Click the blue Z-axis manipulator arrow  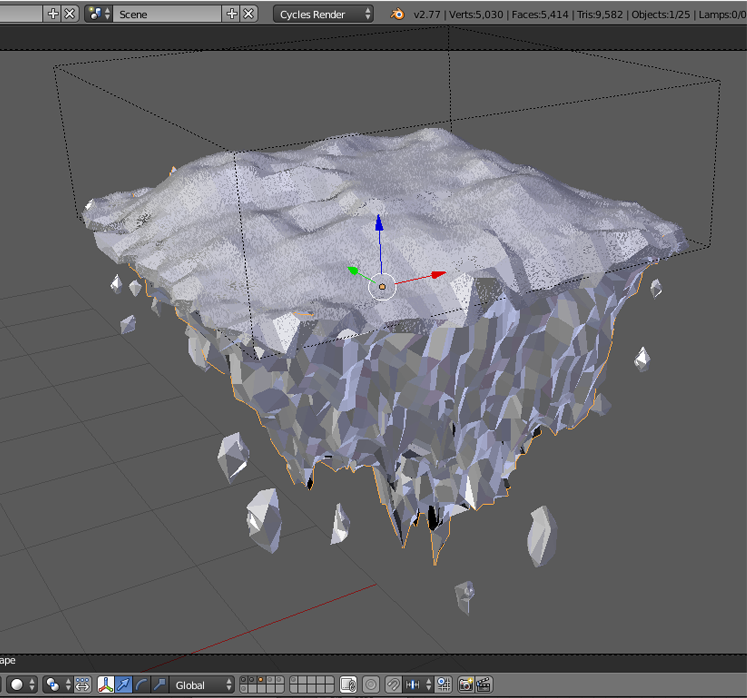[x=379, y=223]
